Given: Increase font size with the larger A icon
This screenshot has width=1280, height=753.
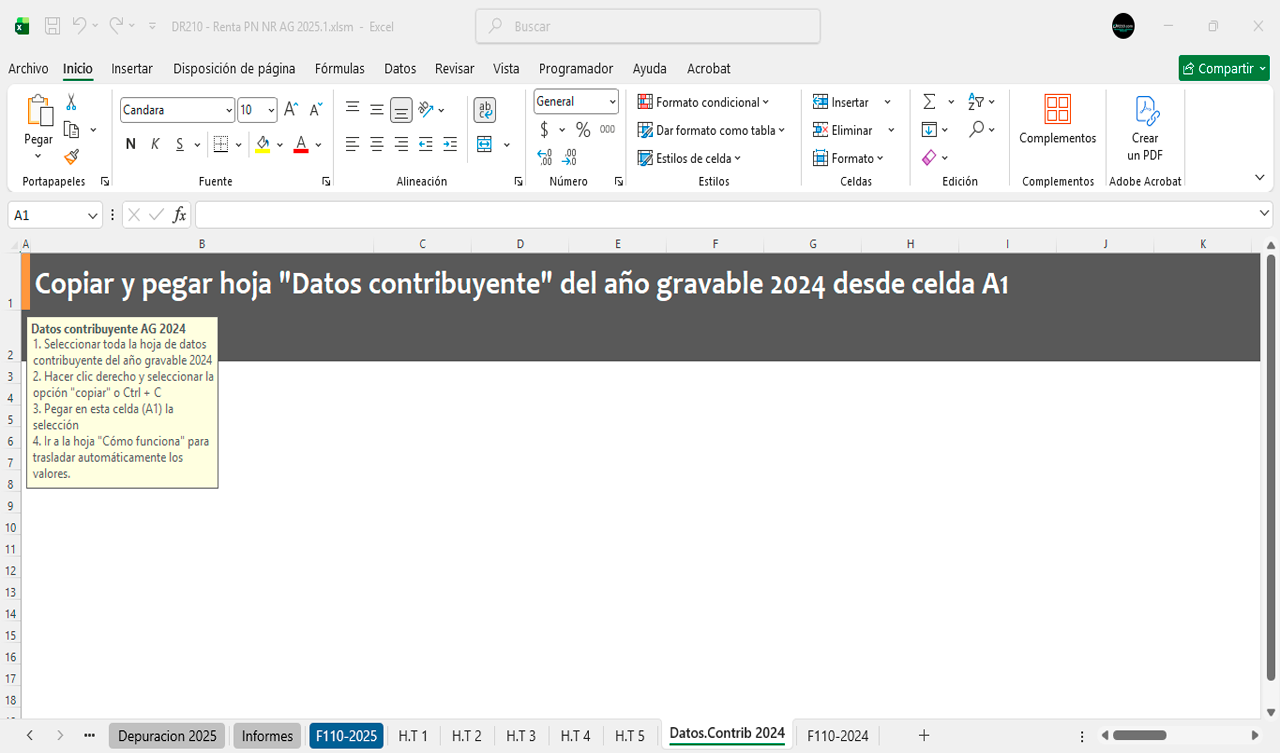Looking at the screenshot, I should coord(290,110).
